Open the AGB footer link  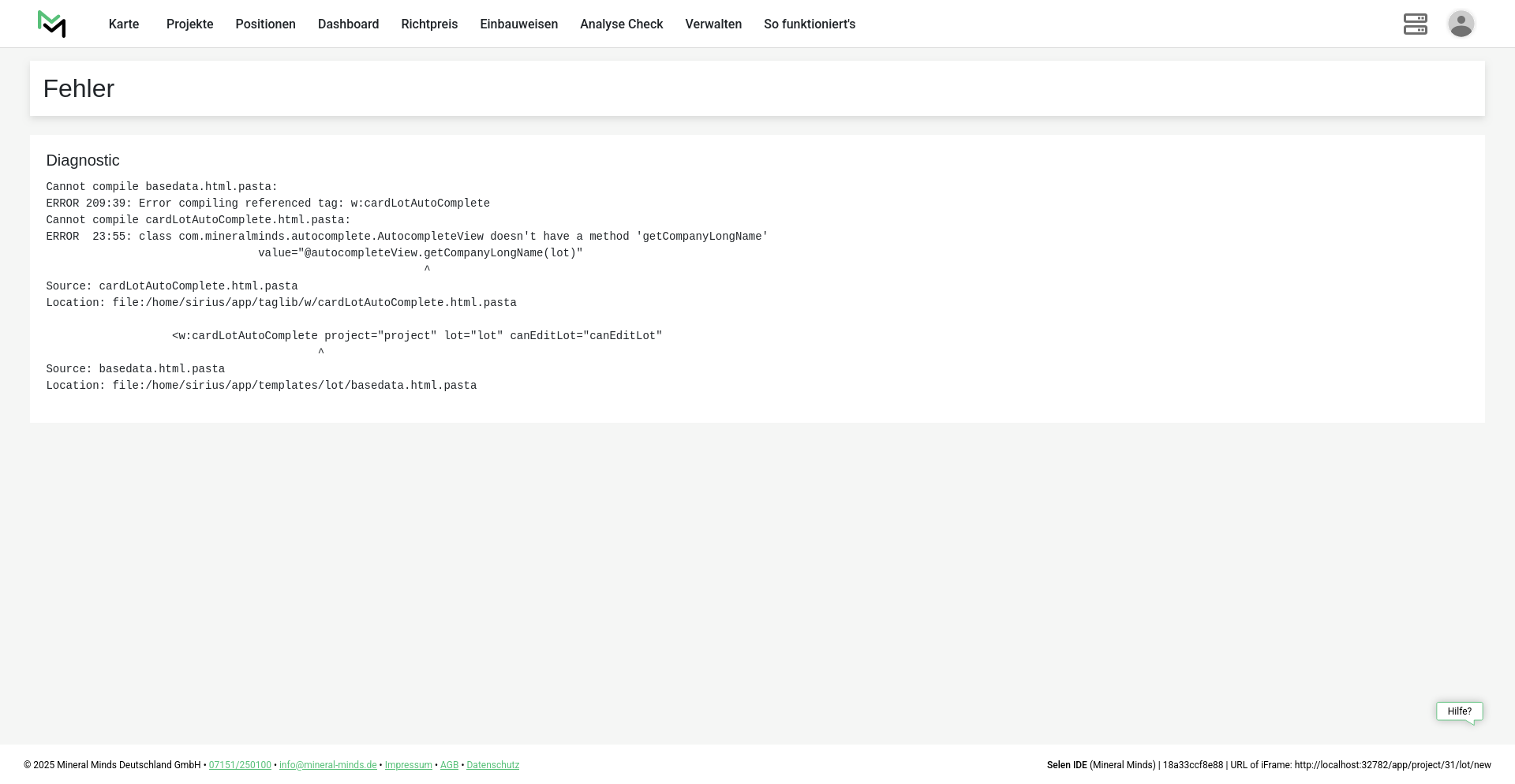point(449,765)
